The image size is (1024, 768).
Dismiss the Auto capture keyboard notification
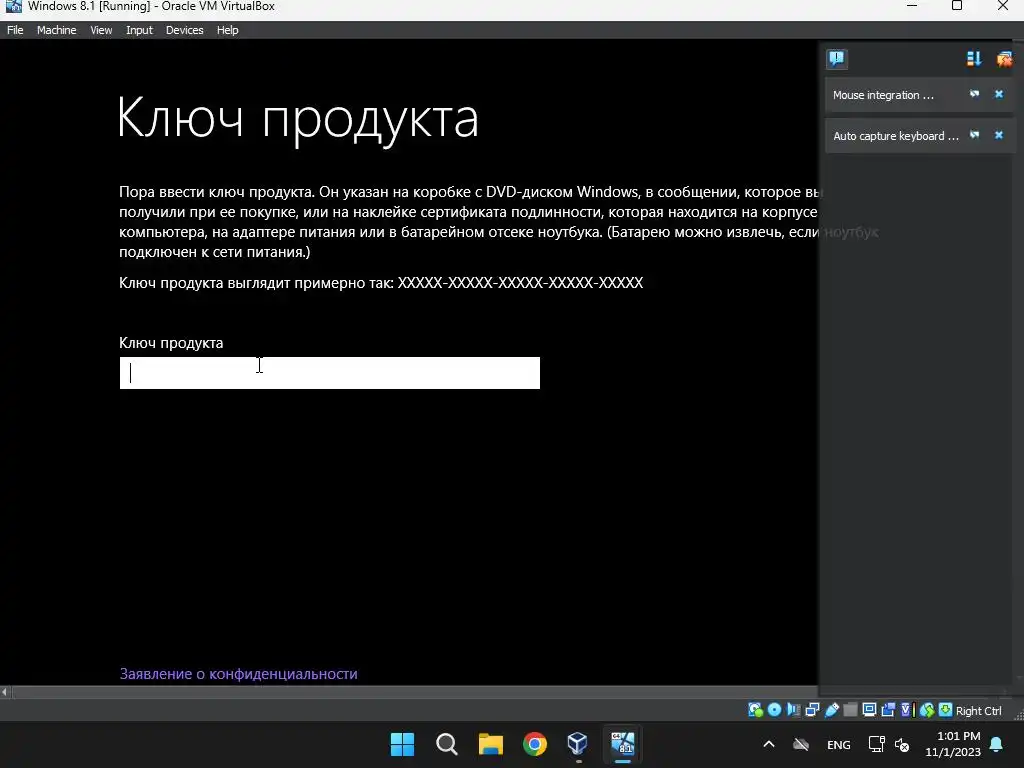pos(999,135)
